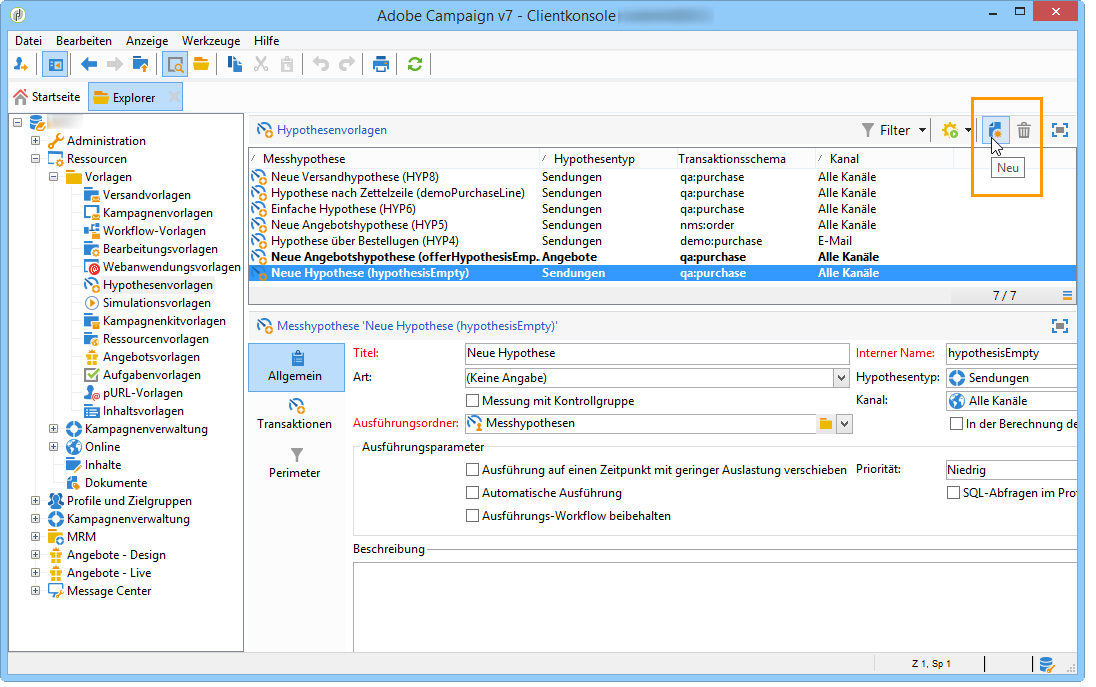This screenshot has height=687, width=1096.
Task: Click the navigation pane toggle toolbar icon
Action: [x=55, y=64]
